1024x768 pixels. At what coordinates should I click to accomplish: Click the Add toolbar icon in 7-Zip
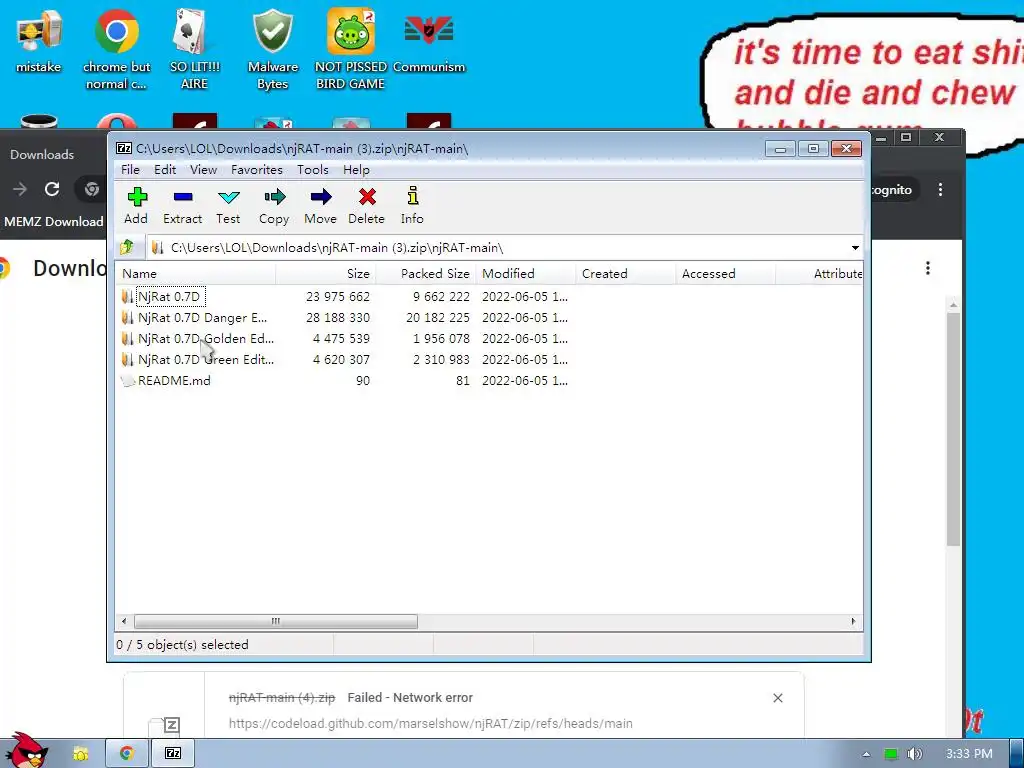[136, 205]
